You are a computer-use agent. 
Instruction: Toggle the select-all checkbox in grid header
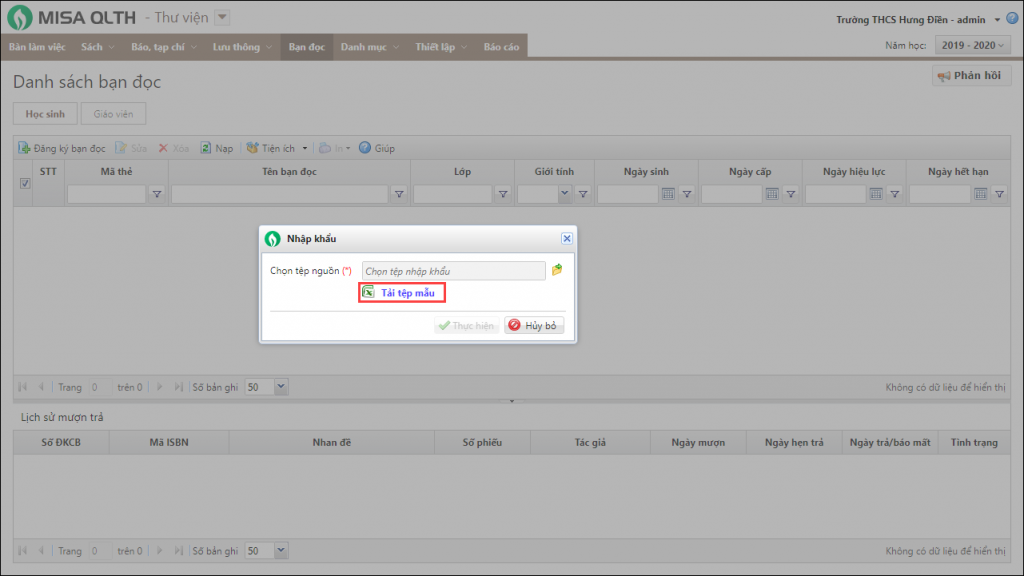(25, 183)
